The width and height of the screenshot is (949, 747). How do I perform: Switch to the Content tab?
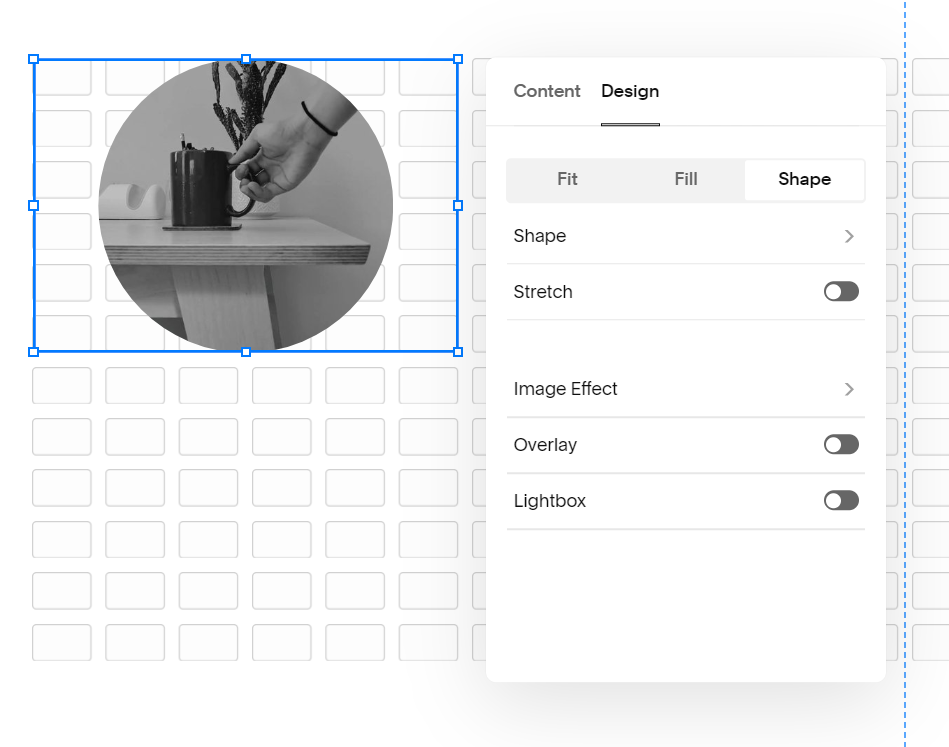547,91
